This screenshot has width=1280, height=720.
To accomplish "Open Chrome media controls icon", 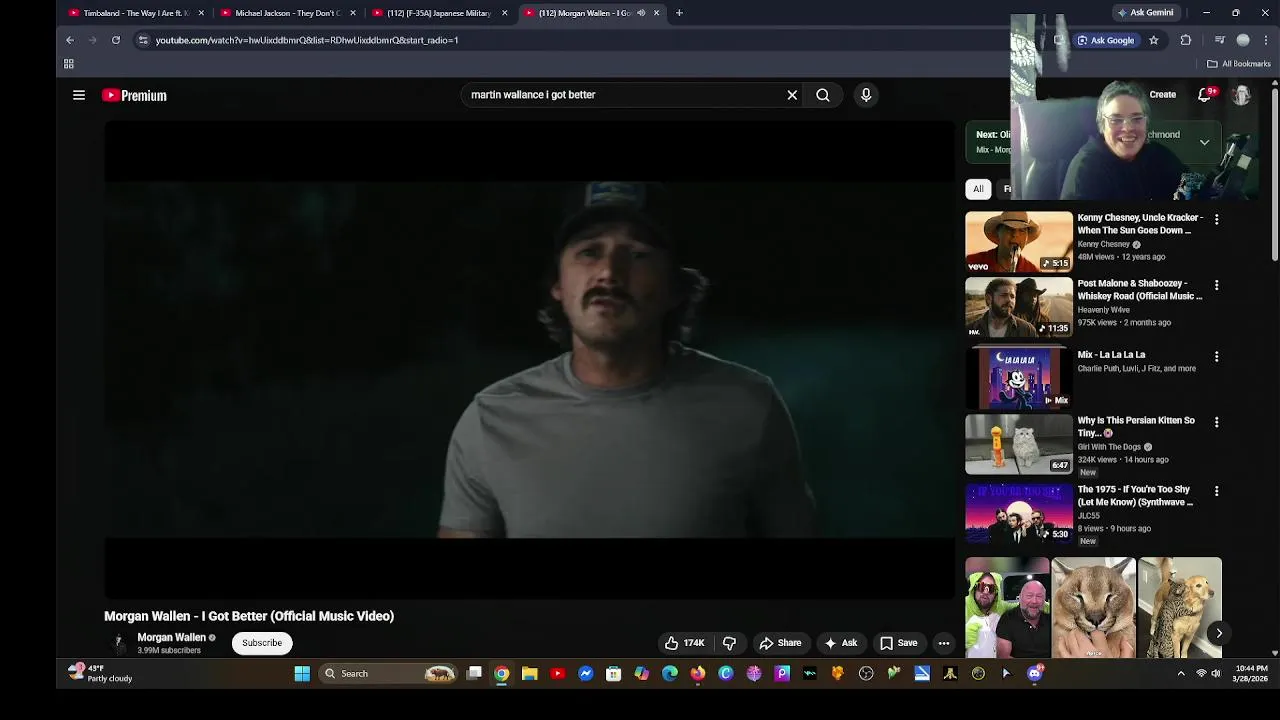I will [1219, 40].
